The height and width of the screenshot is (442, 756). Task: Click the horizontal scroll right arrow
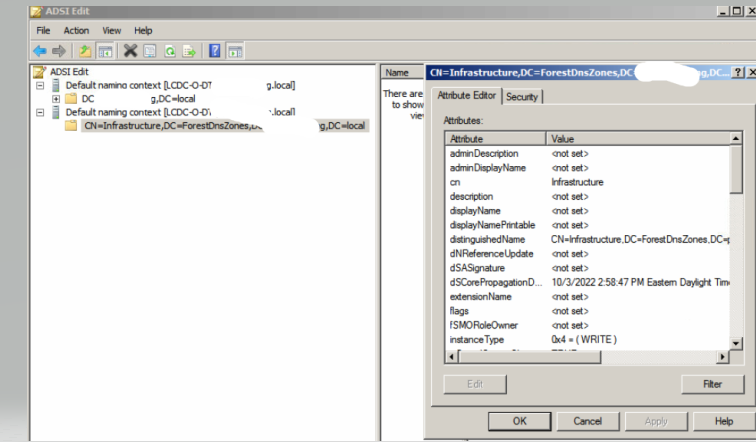pyautogui.click(x=722, y=357)
